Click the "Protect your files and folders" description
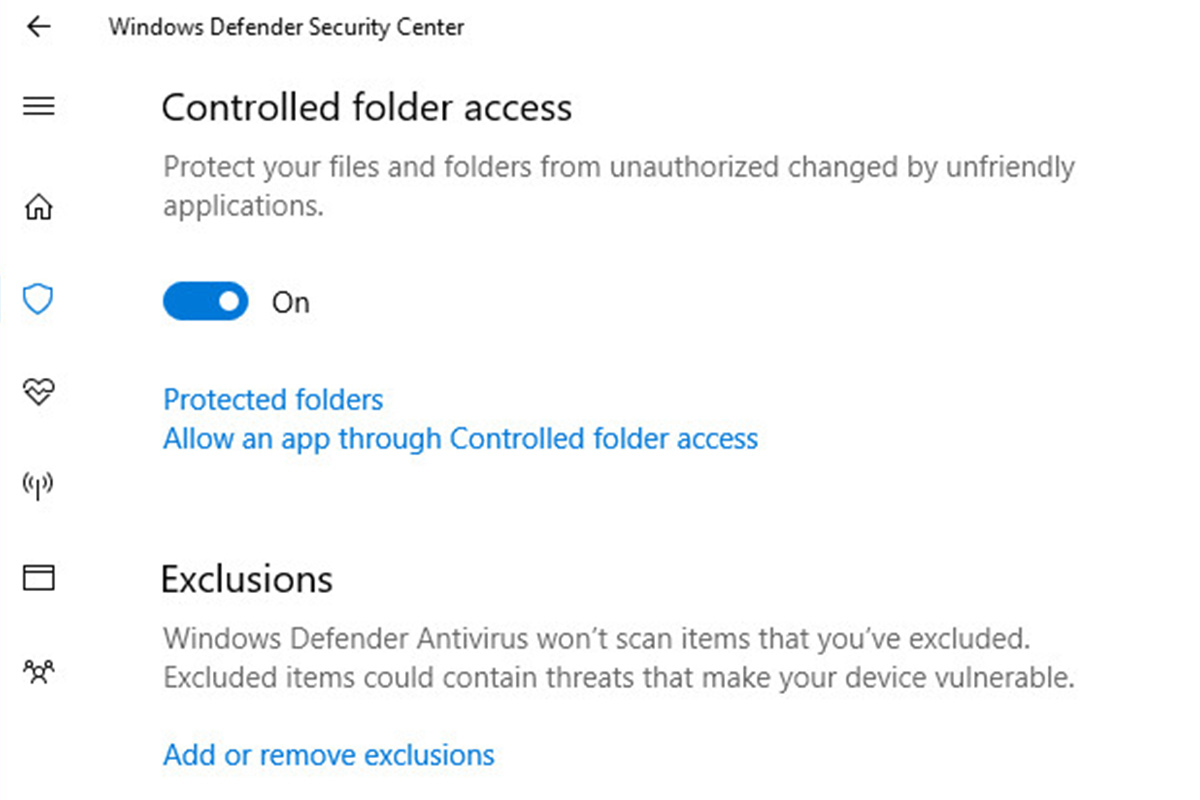Viewport: 1200px width, 800px height. coord(618,167)
